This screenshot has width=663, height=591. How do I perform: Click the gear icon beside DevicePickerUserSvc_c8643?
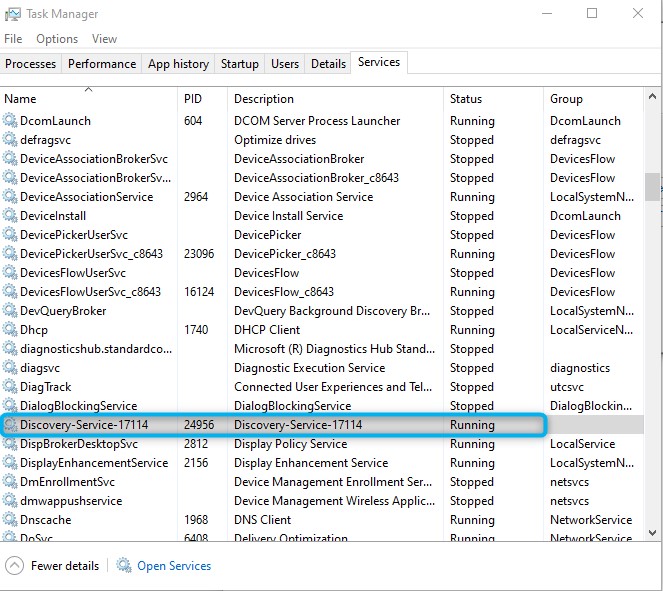tap(10, 254)
